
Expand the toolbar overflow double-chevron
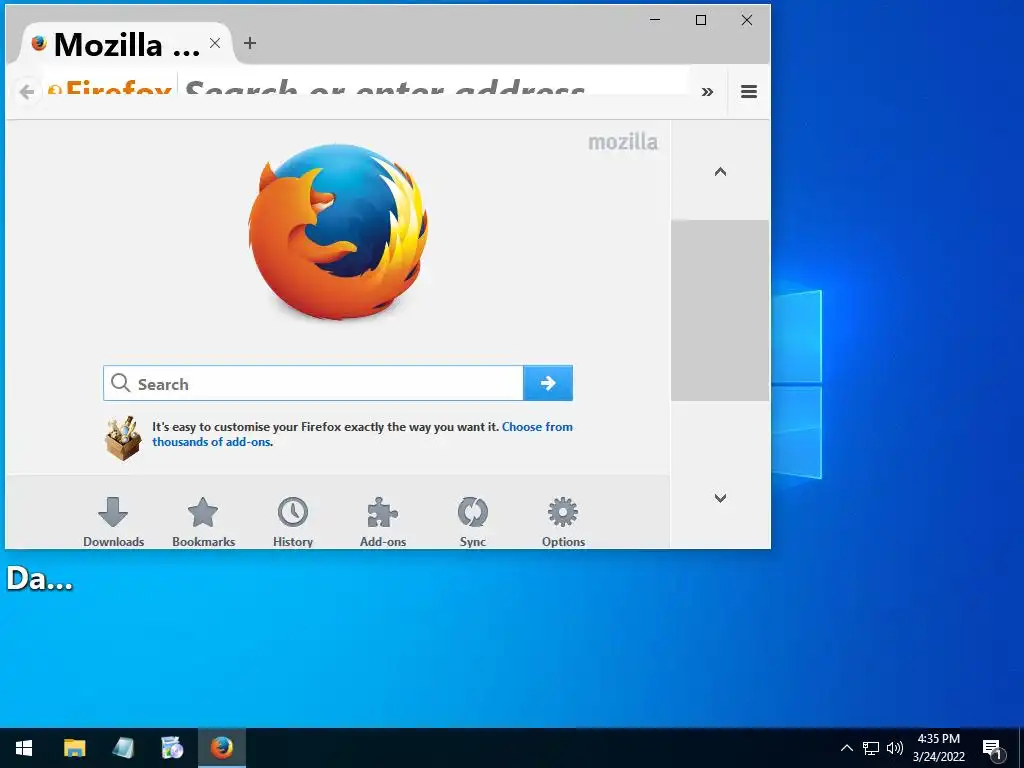point(707,91)
